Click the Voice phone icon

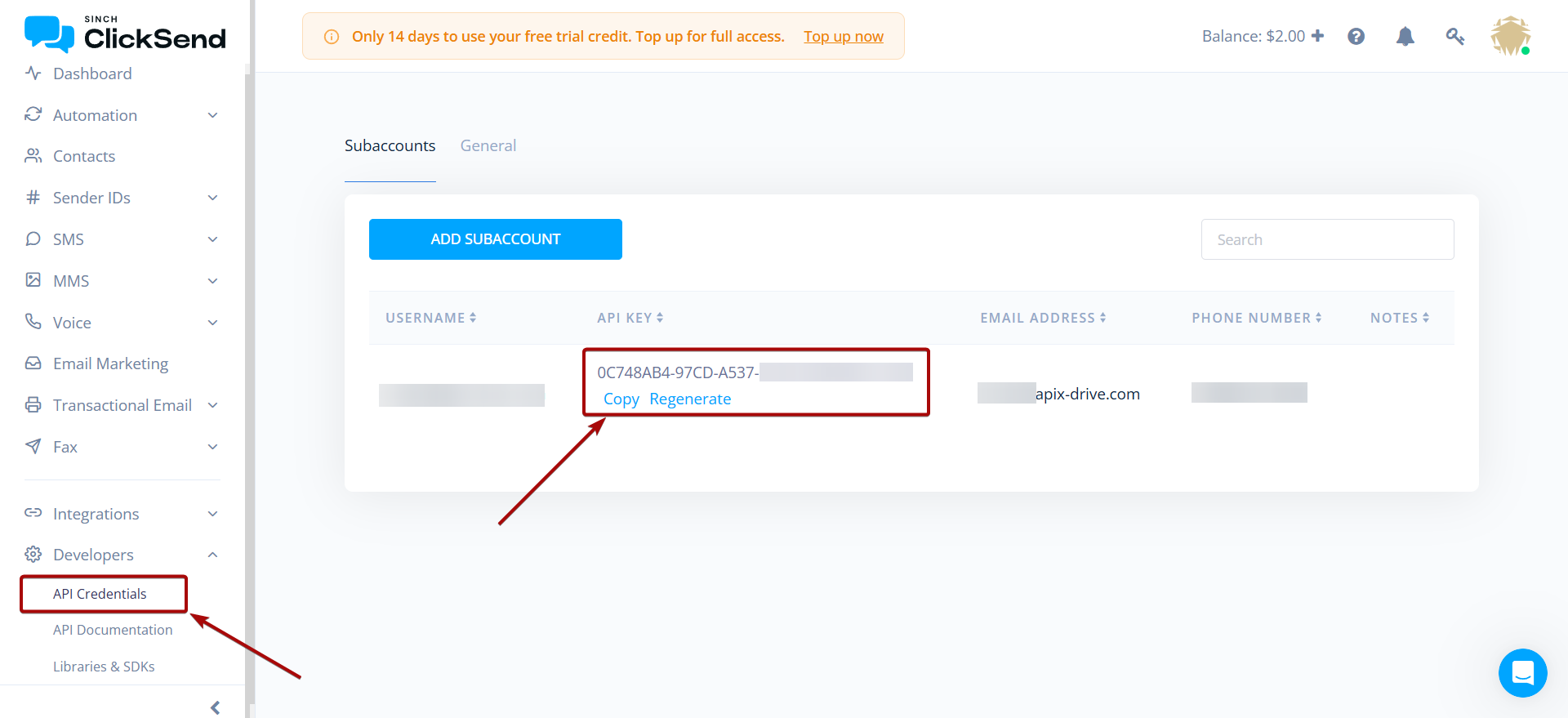[x=33, y=322]
